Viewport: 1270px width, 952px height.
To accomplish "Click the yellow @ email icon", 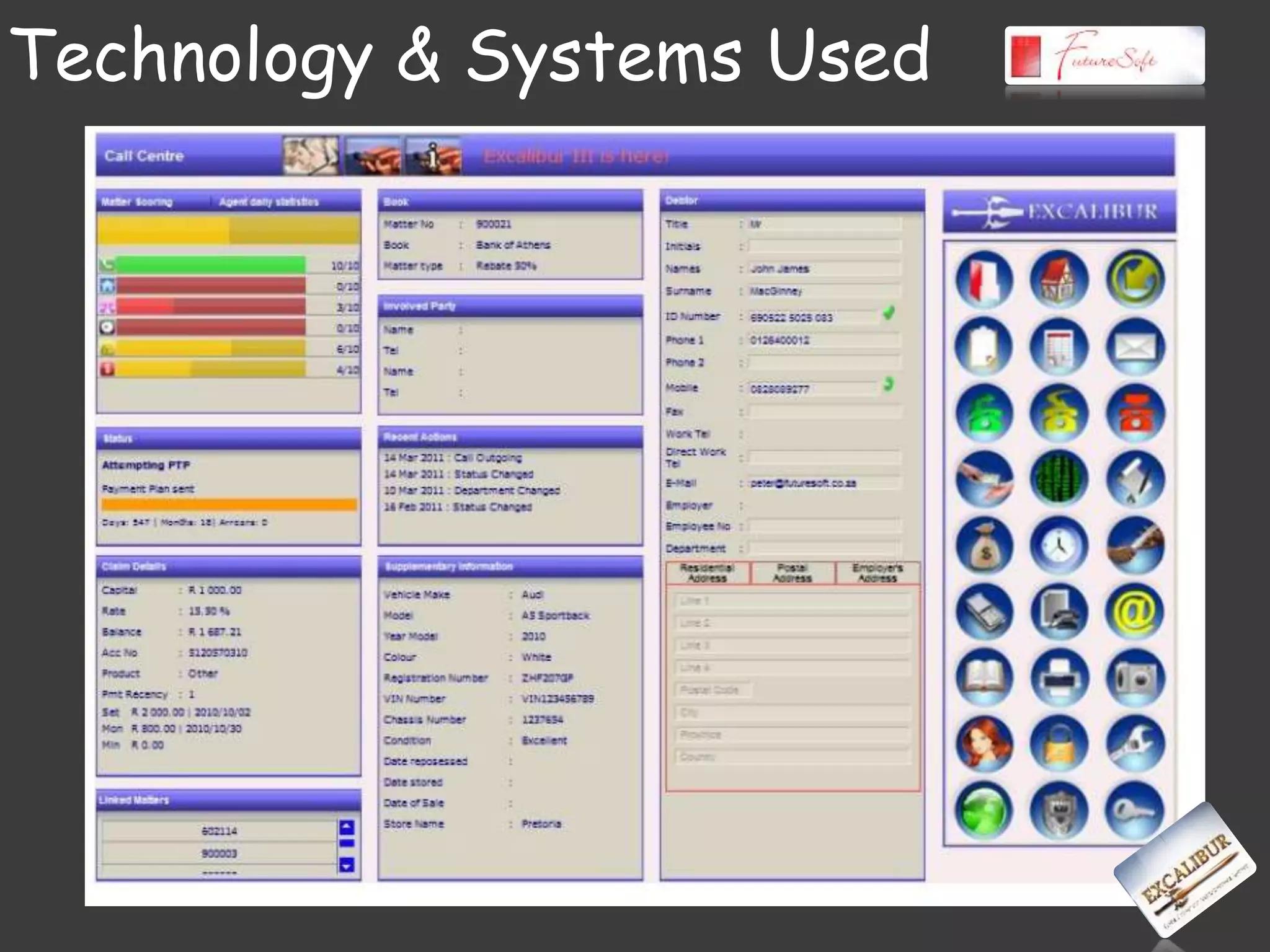I will pos(1135,612).
